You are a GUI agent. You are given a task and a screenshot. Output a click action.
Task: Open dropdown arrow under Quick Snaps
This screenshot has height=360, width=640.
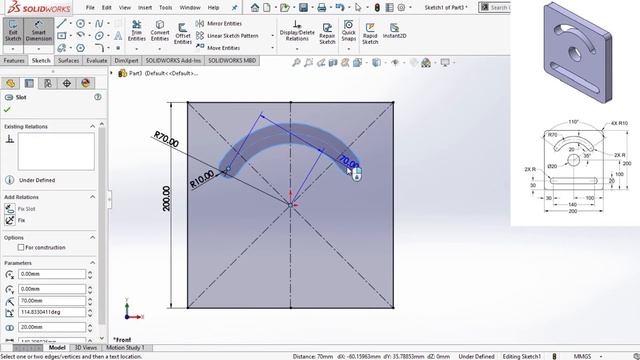point(349,49)
